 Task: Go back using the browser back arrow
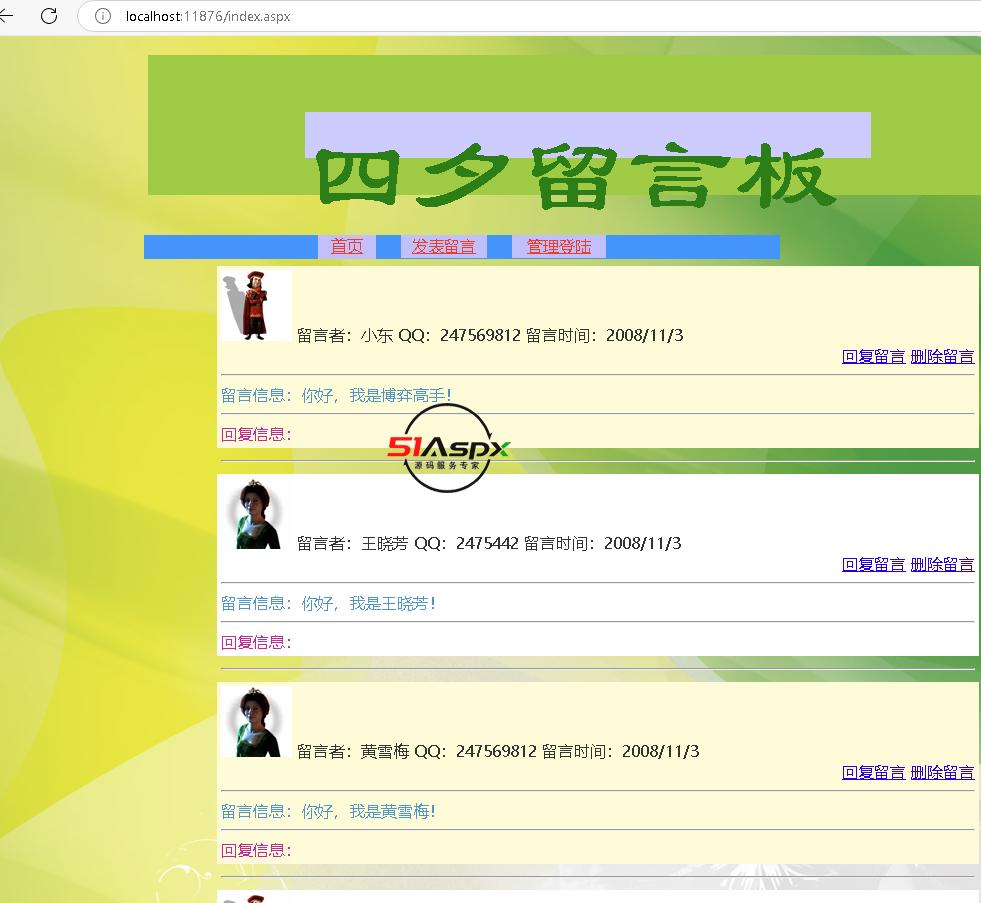[x=6, y=16]
